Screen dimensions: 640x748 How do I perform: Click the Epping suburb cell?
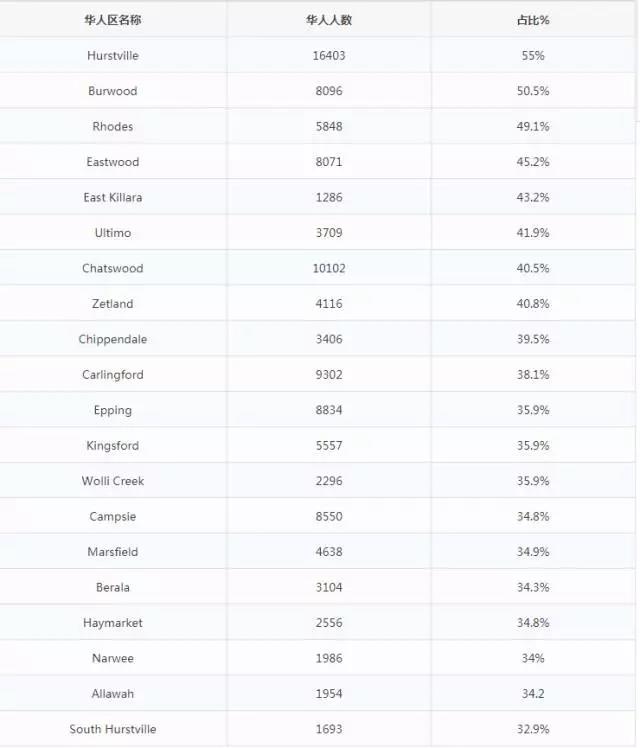[x=113, y=410]
